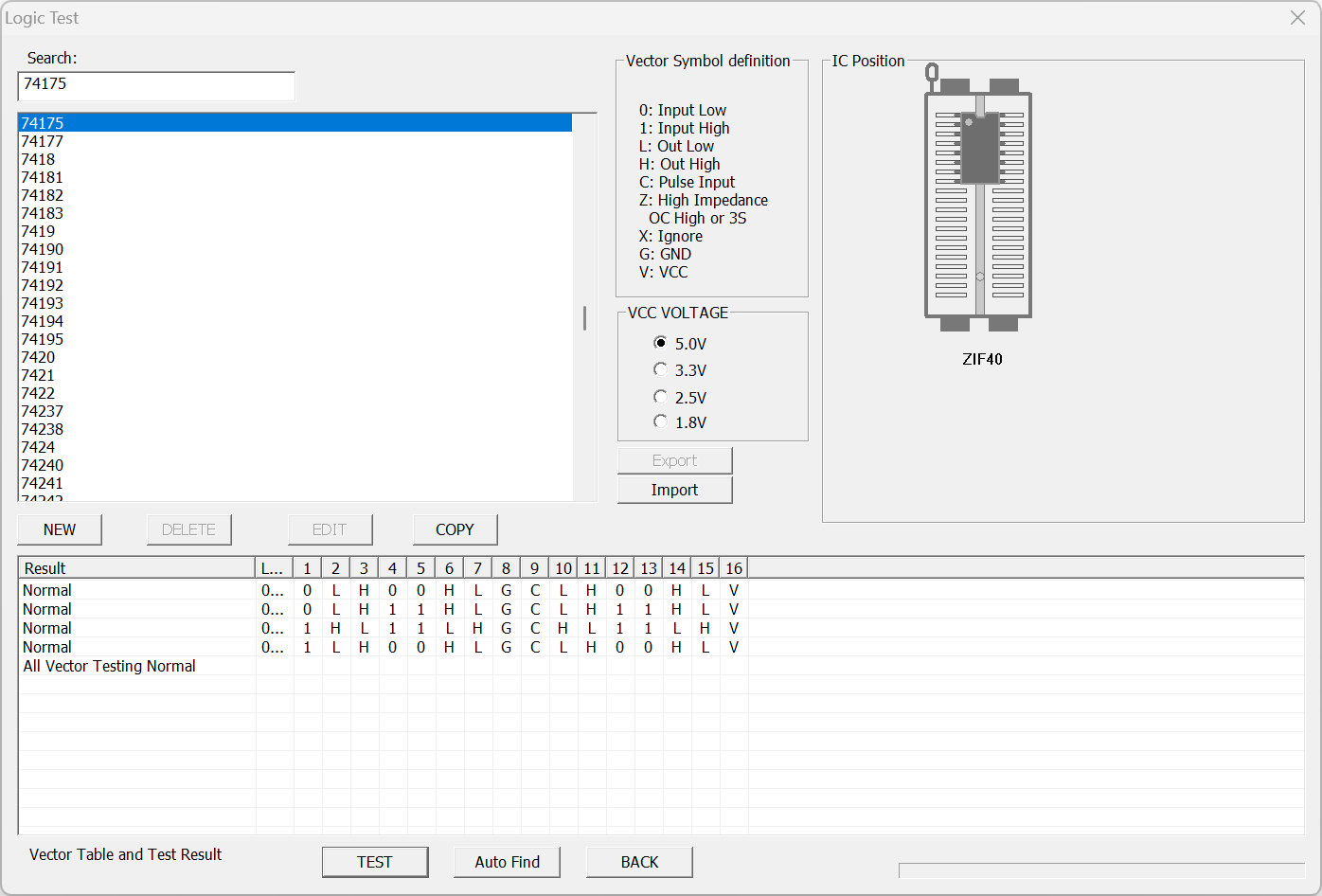1322x896 pixels.
Task: Click the pin 1 column header
Action: tap(308, 568)
